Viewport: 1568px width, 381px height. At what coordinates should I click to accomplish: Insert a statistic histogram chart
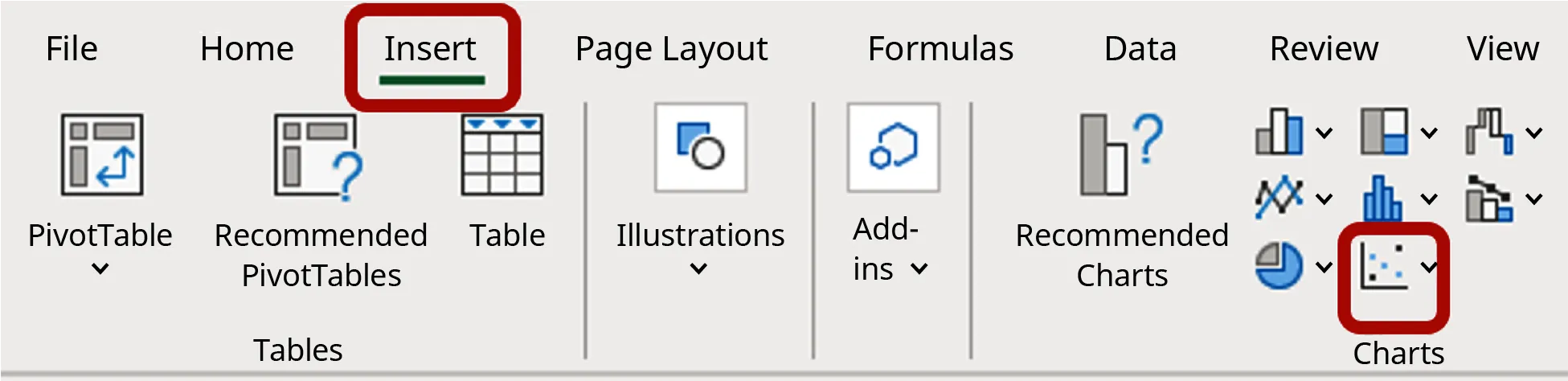tap(1382, 199)
